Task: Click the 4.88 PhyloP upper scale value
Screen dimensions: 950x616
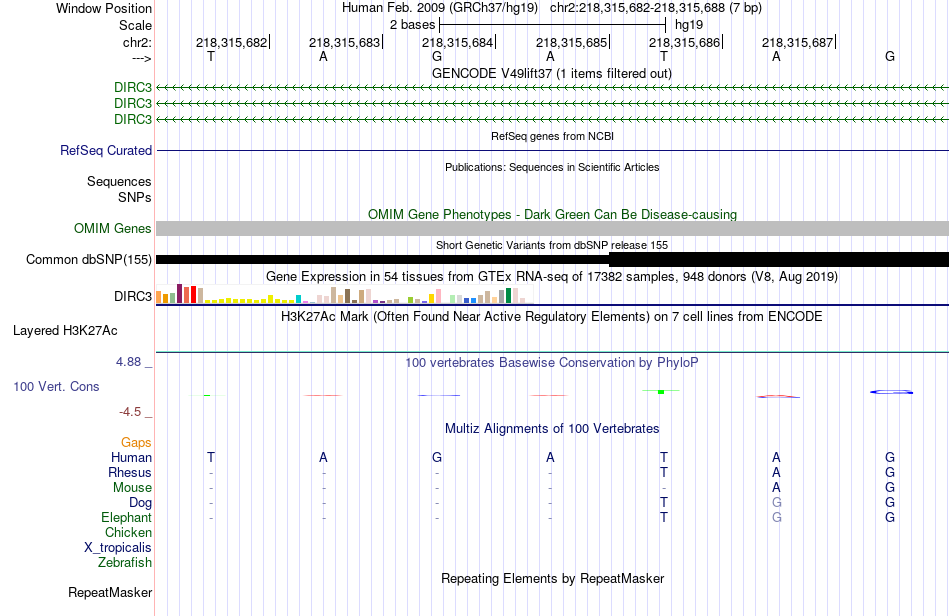Action: pyautogui.click(x=128, y=362)
